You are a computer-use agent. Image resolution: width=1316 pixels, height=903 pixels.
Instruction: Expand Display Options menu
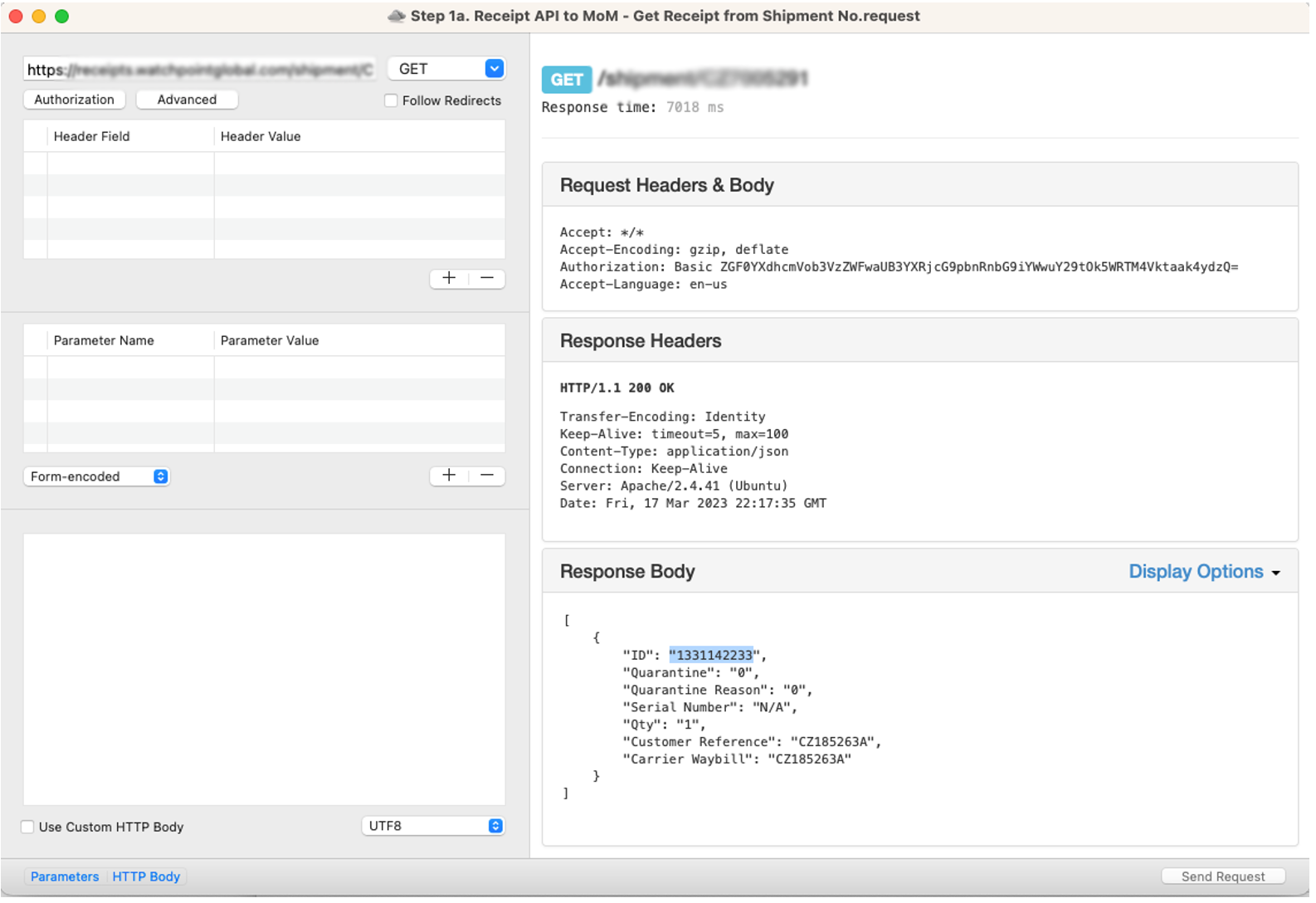click(x=1204, y=573)
